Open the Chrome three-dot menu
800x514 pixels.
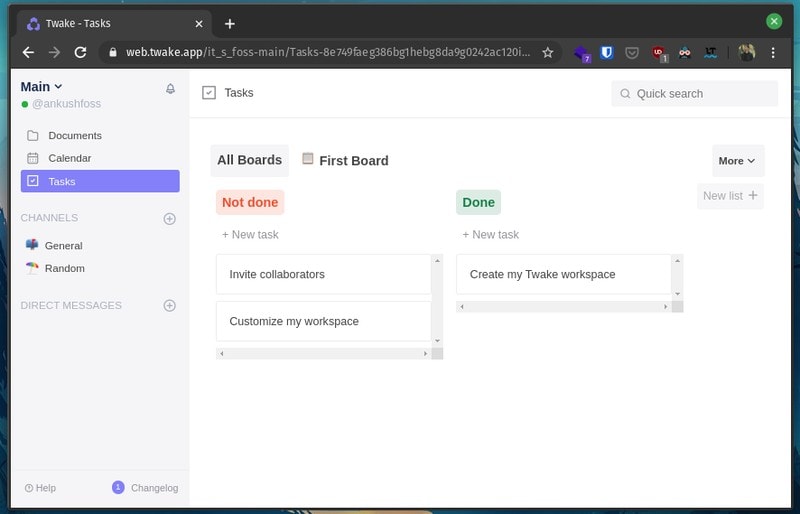pyautogui.click(x=773, y=52)
